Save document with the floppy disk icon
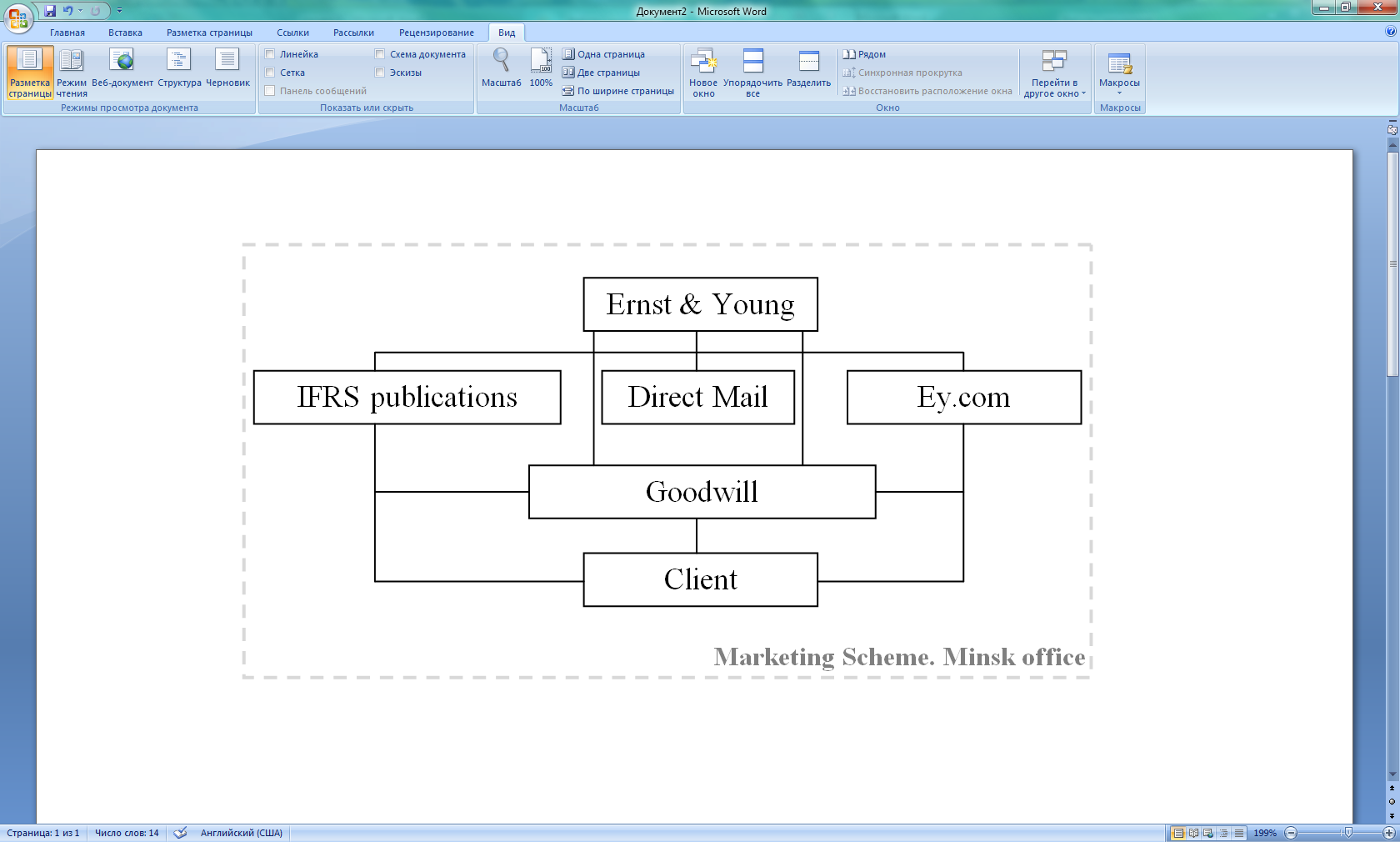Image resolution: width=1400 pixels, height=842 pixels. tap(50, 11)
